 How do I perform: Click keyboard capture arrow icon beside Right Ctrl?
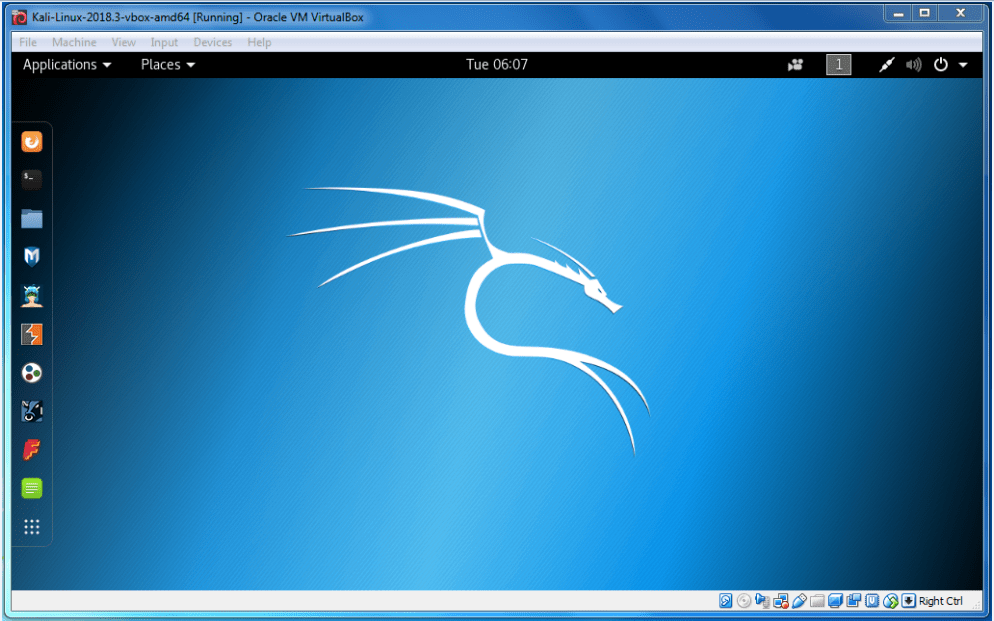tap(909, 601)
